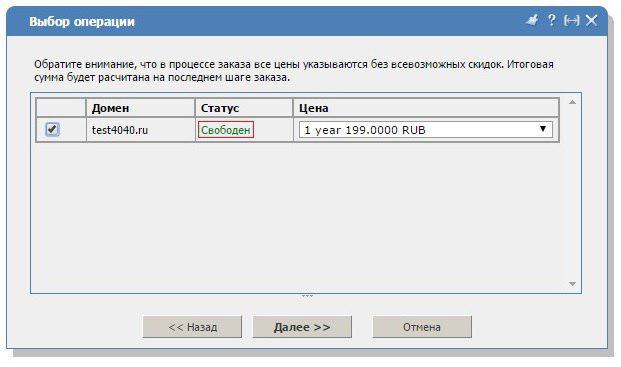Click the Свободен status label
This screenshot has height=367, width=621.
pos(226,130)
